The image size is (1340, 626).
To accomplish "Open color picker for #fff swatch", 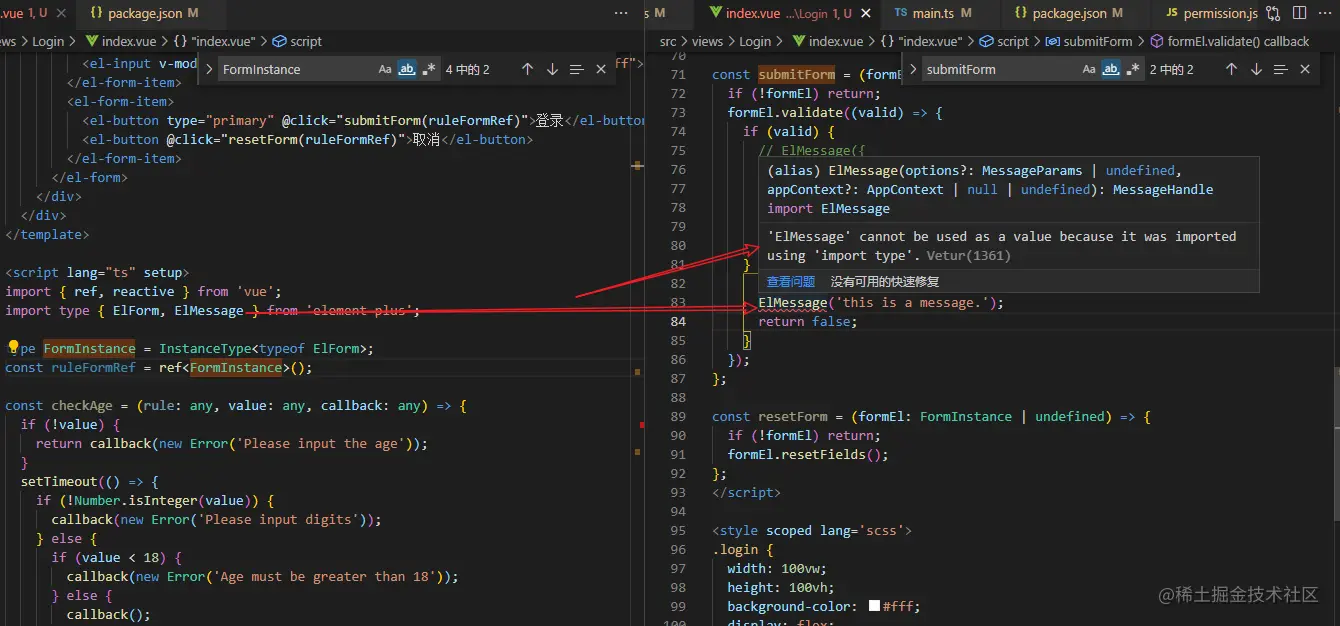I will (874, 607).
